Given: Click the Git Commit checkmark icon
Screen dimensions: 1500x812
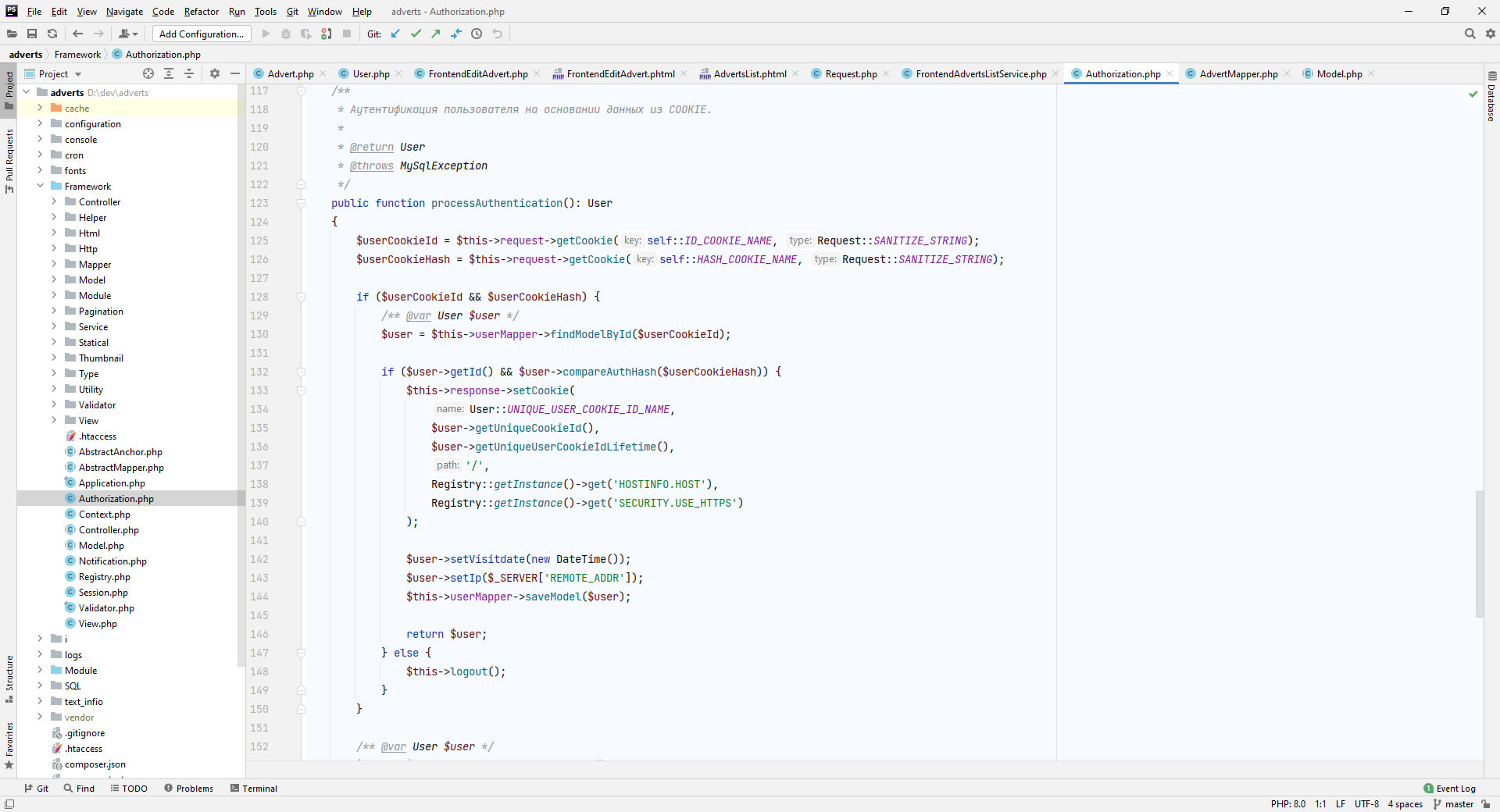Looking at the screenshot, I should click(416, 34).
